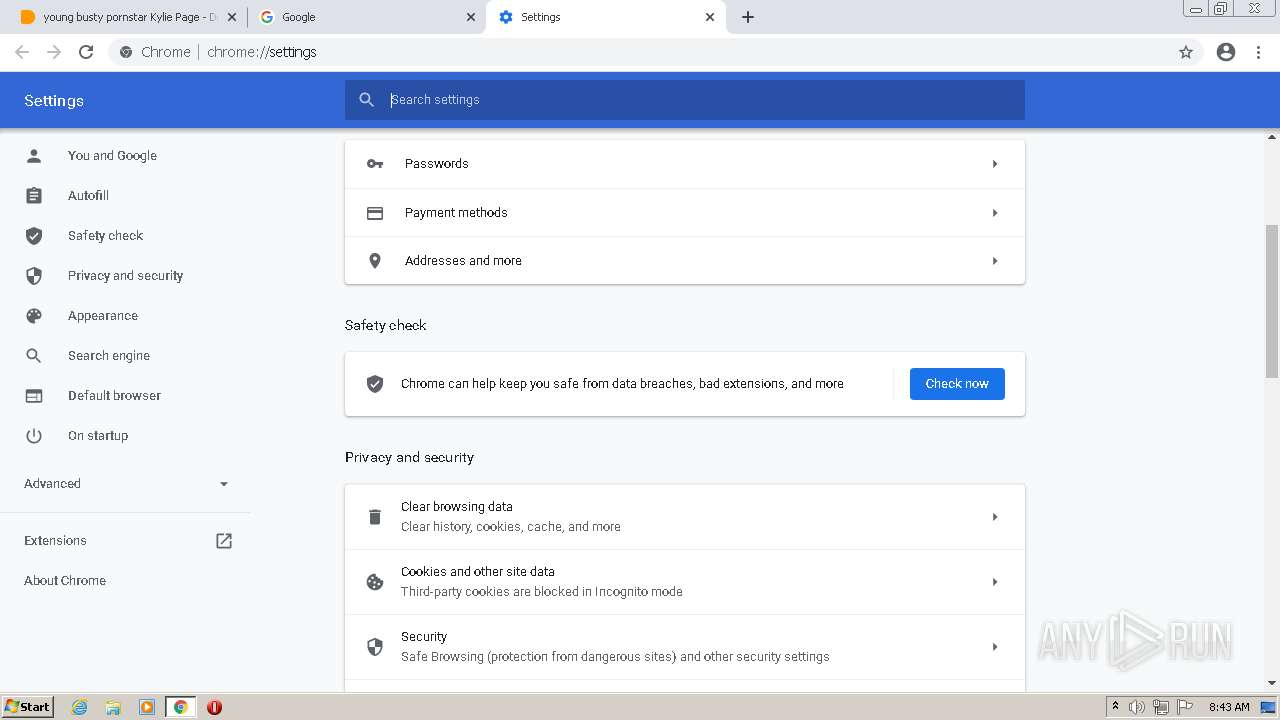The image size is (1280, 720).
Task: Go to Privacy and security in sidebar
Action: pyautogui.click(x=125, y=276)
